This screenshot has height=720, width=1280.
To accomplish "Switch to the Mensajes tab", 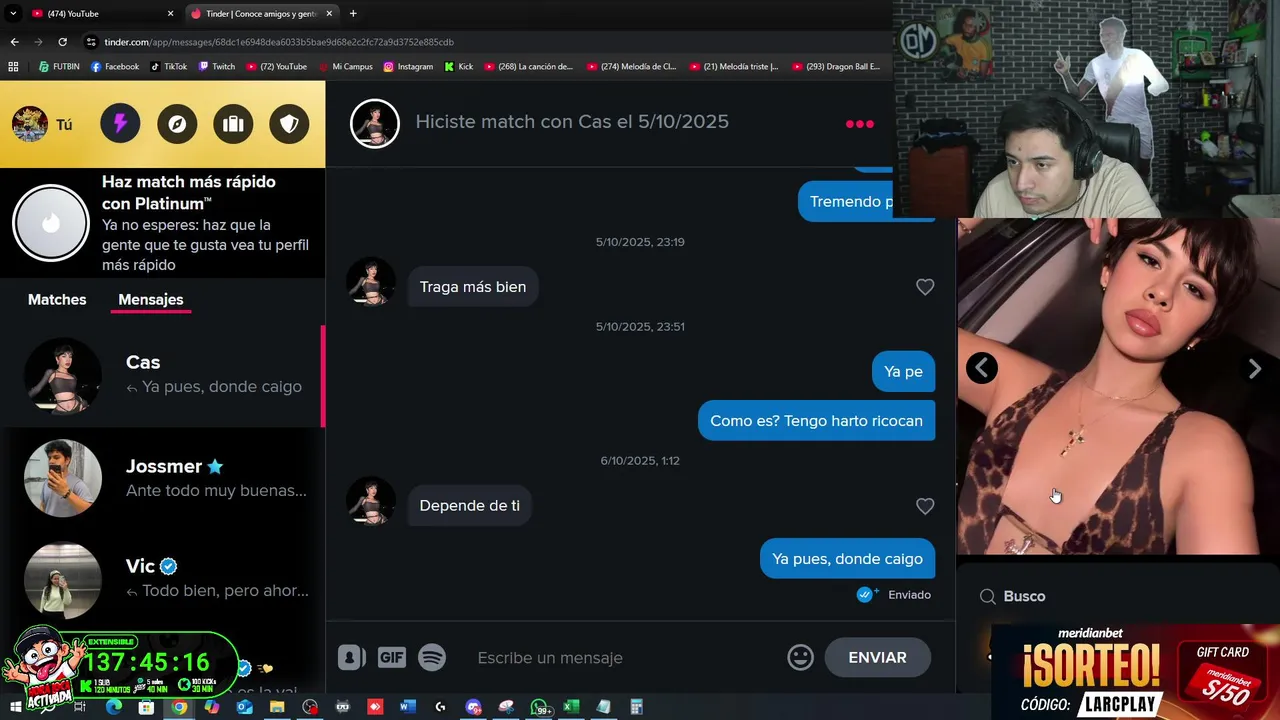I will point(151,300).
